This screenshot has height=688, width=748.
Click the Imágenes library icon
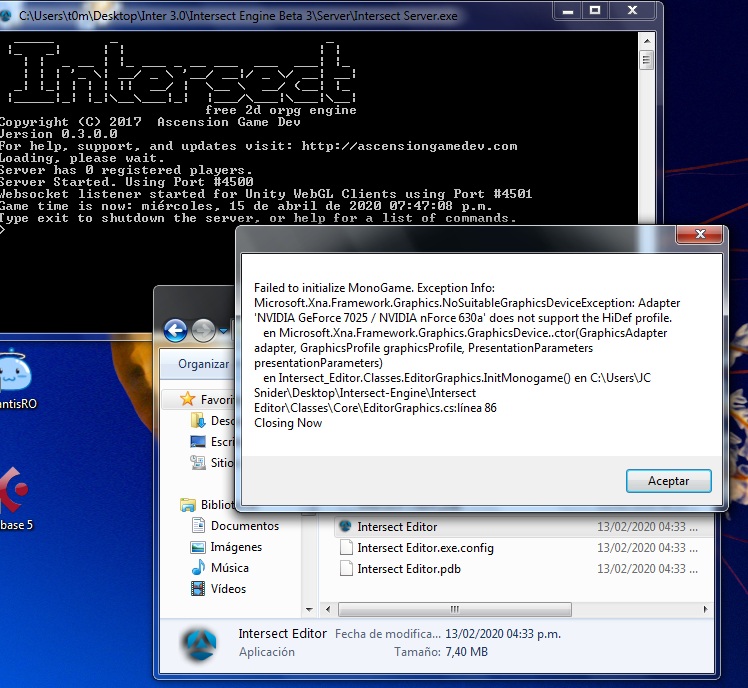[198, 547]
